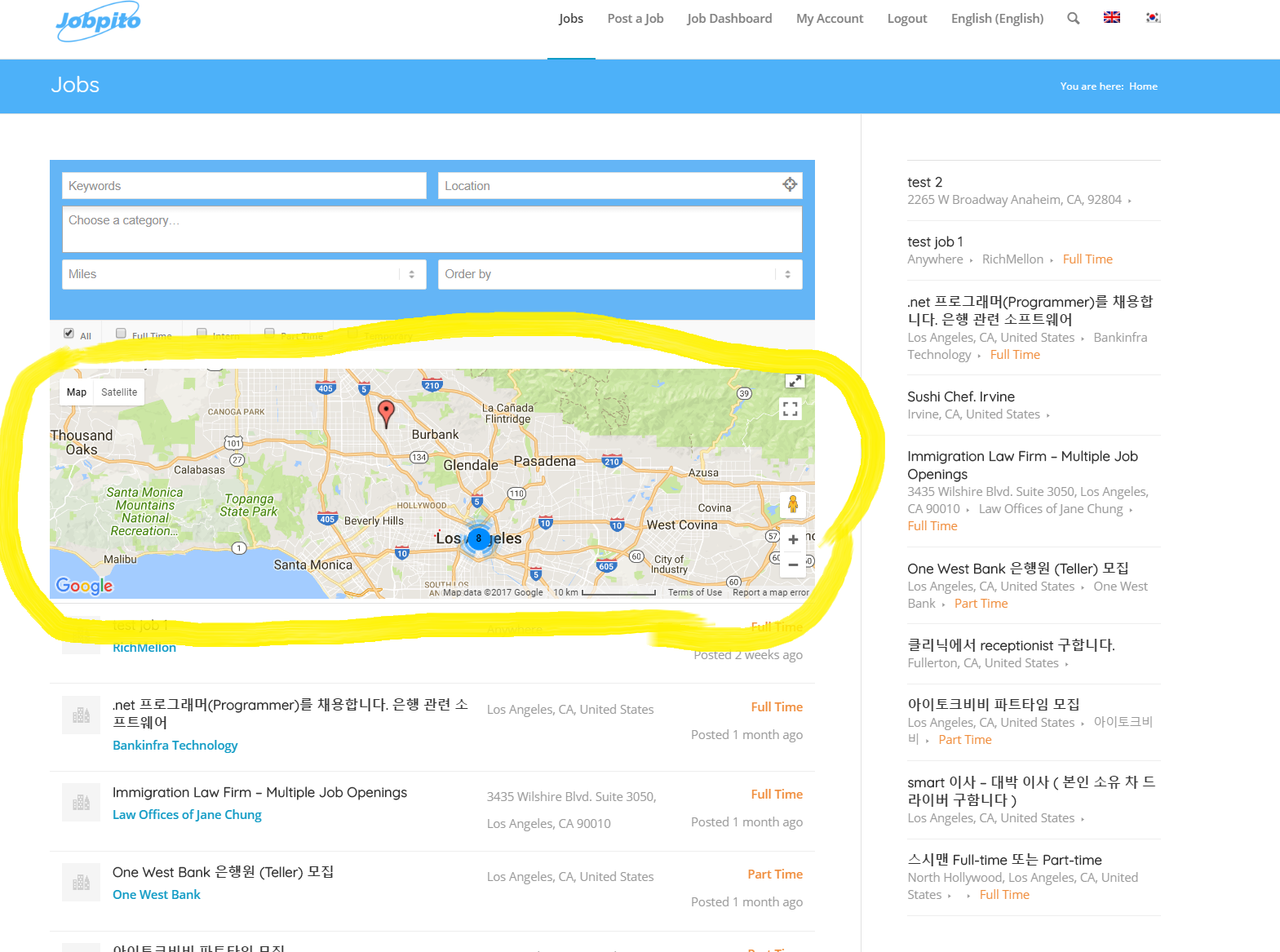Open sidebar 'Immigration Law Firm – Multiple Job Openings'

(1022, 465)
